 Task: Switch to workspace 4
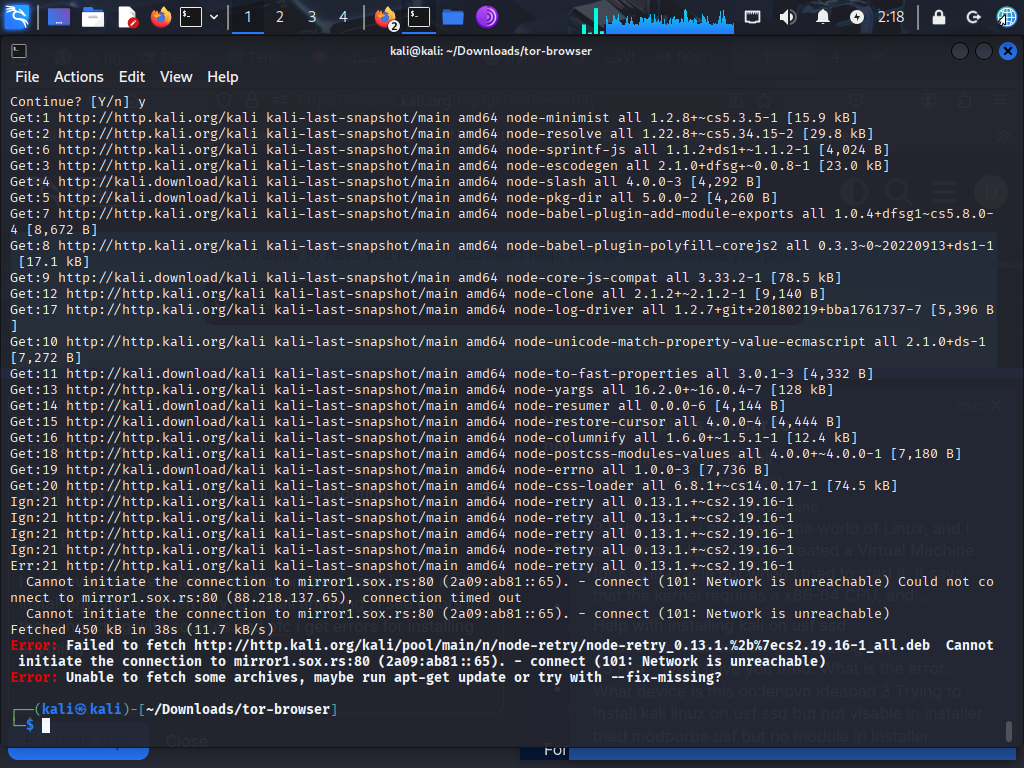coord(344,16)
